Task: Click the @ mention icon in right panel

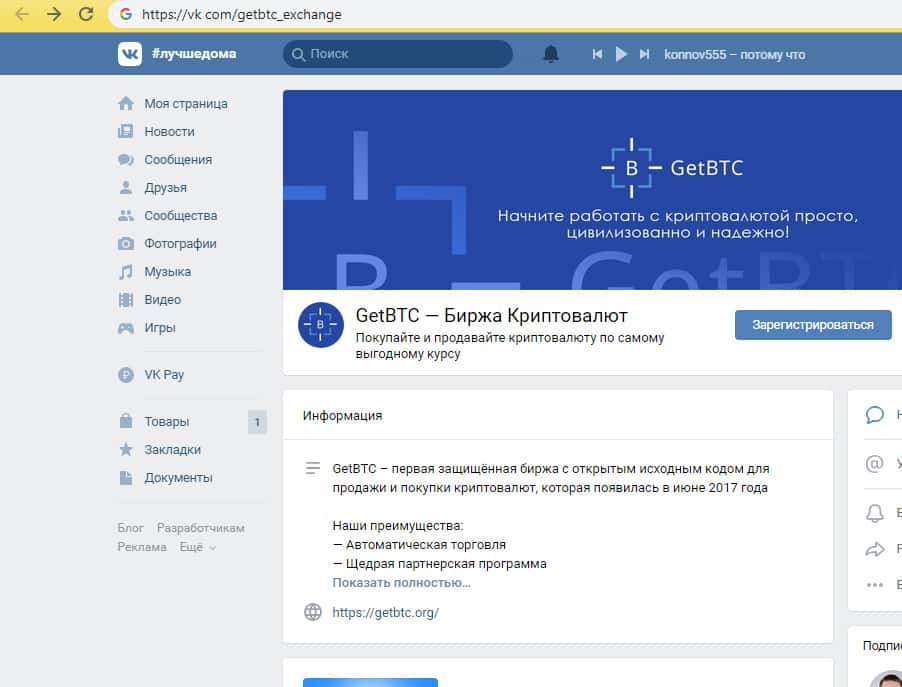Action: pyautogui.click(x=874, y=463)
